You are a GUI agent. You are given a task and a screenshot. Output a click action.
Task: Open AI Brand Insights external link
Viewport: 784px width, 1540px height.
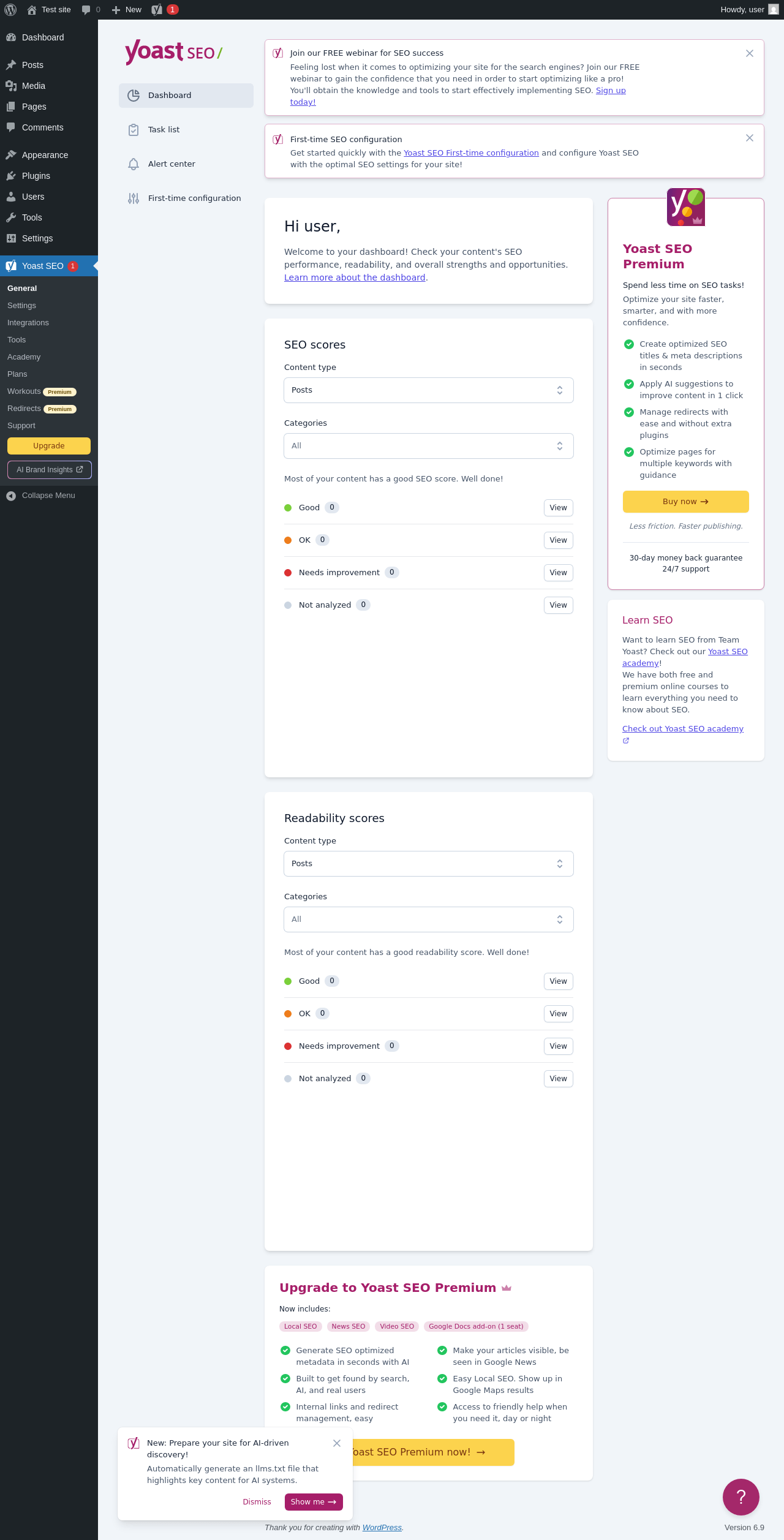coord(50,470)
